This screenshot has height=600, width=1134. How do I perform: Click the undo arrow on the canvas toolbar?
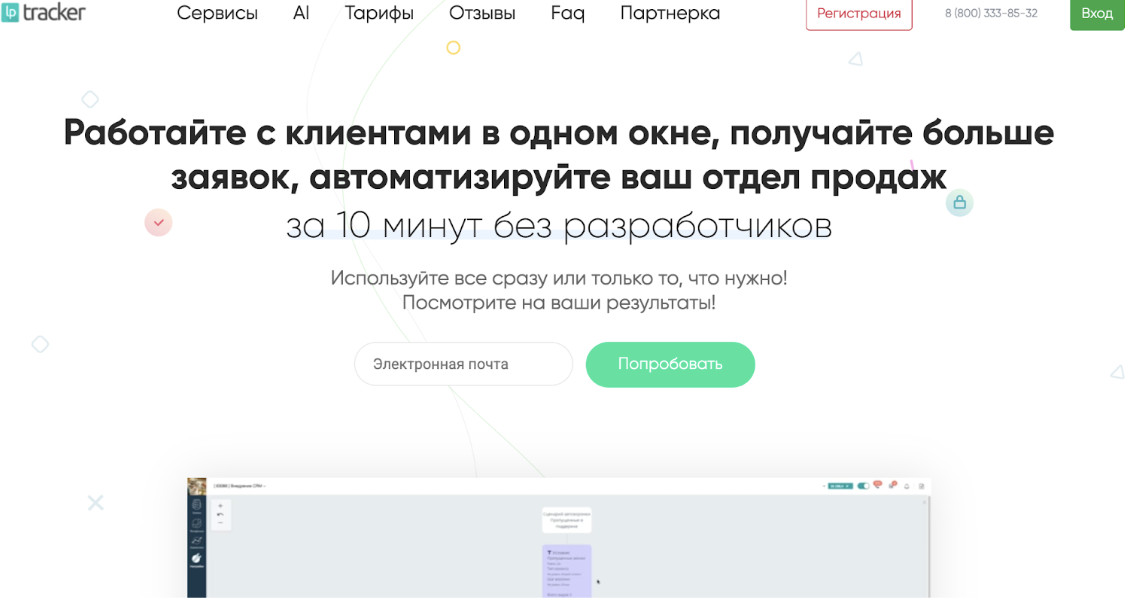pyautogui.click(x=220, y=515)
